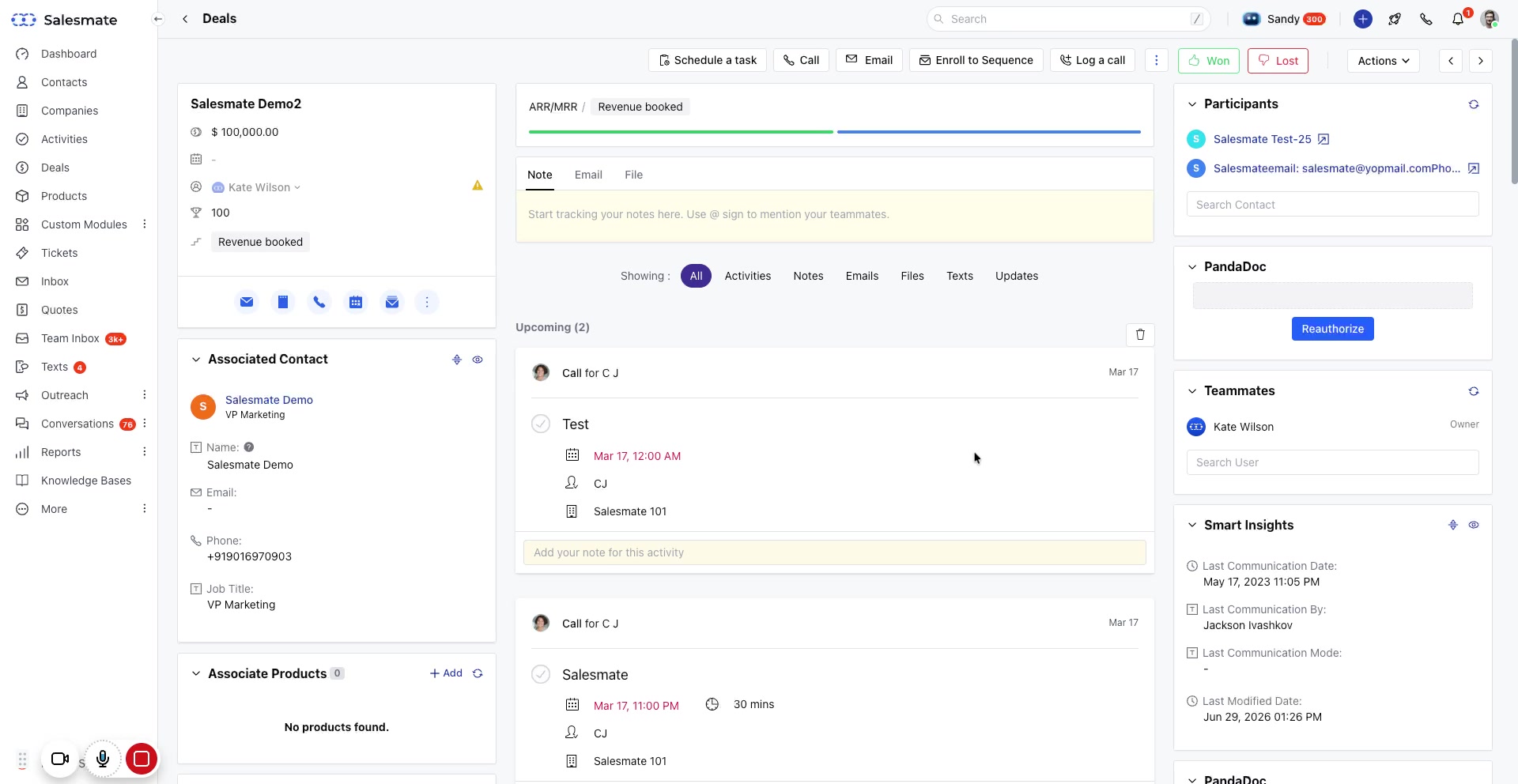Screen dimensions: 1518x784
Task: Go back from Deals page
Action: click(x=185, y=19)
